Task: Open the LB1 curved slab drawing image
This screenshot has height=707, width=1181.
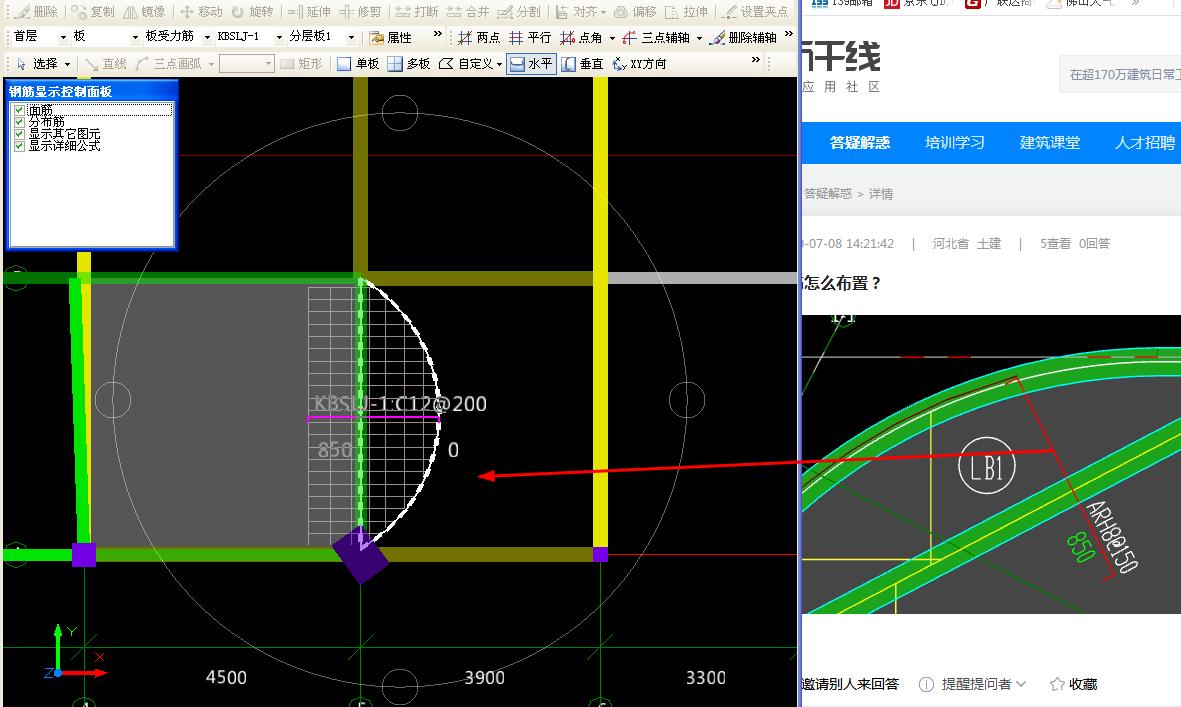Action: (x=991, y=464)
